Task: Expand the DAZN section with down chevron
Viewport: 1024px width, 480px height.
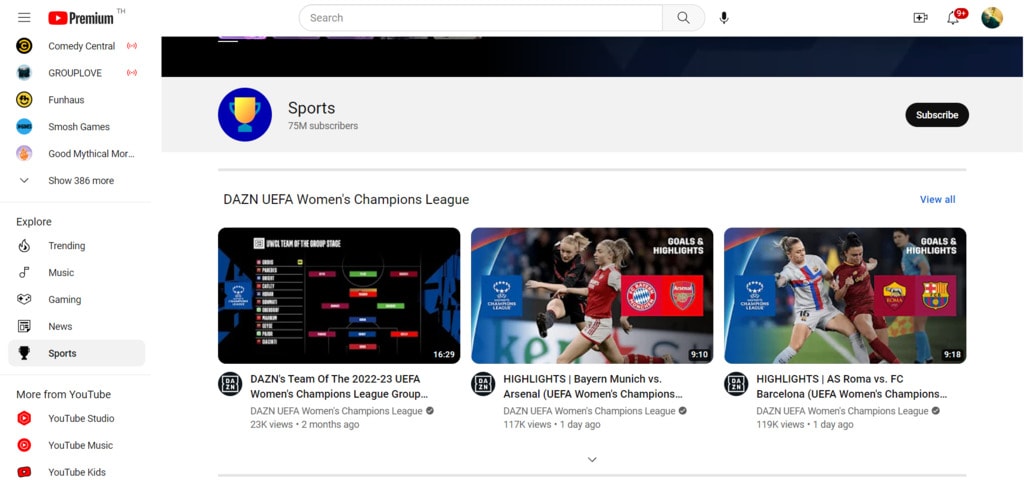Action: (x=592, y=459)
